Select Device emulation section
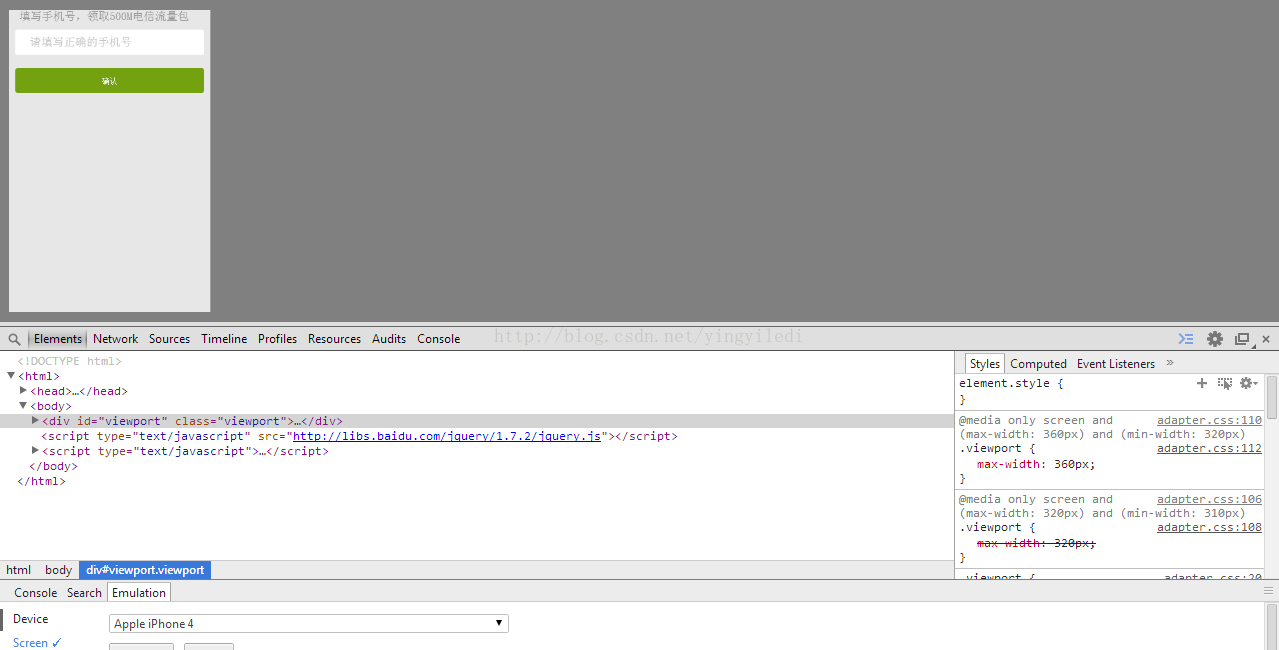The image size is (1279, 650). 30,619
